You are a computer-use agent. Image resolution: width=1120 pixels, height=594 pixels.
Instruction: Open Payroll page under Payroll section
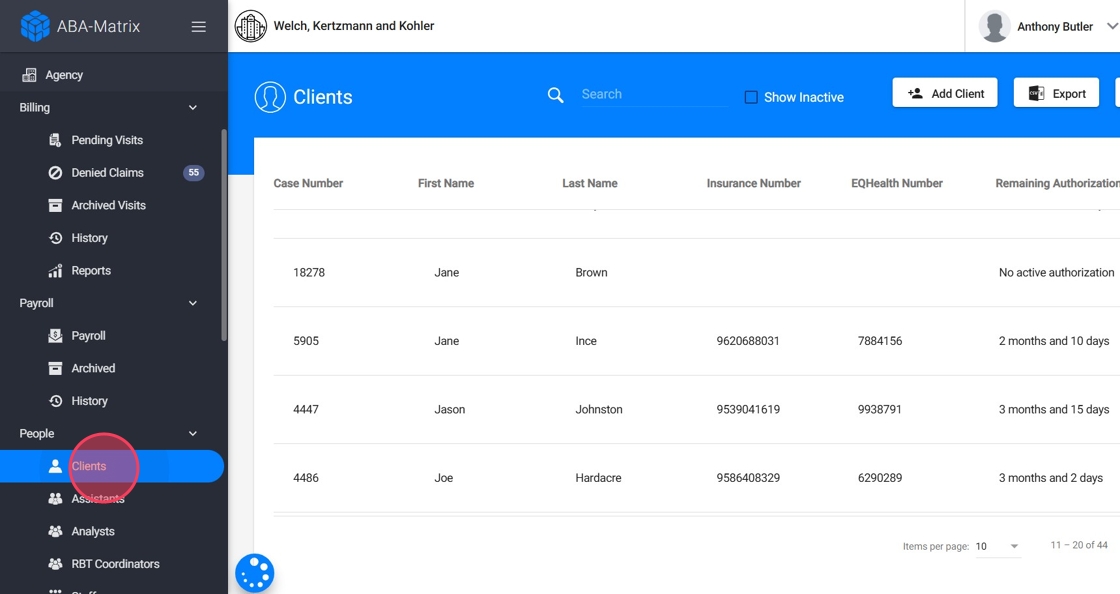(x=89, y=336)
